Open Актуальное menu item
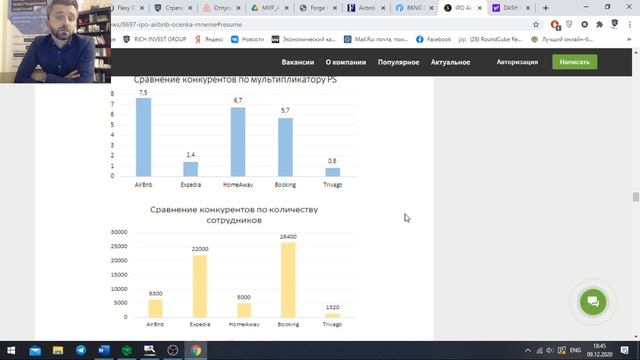 click(450, 62)
